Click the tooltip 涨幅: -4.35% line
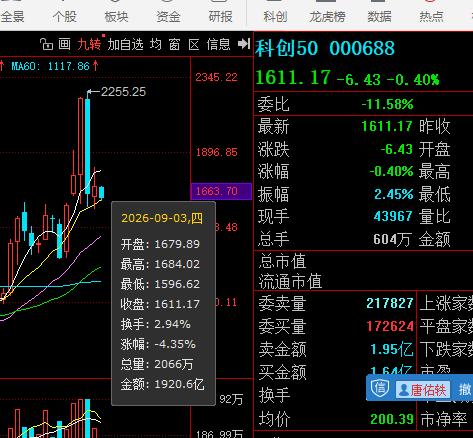Image resolution: width=473 pixels, height=438 pixels. tap(158, 344)
